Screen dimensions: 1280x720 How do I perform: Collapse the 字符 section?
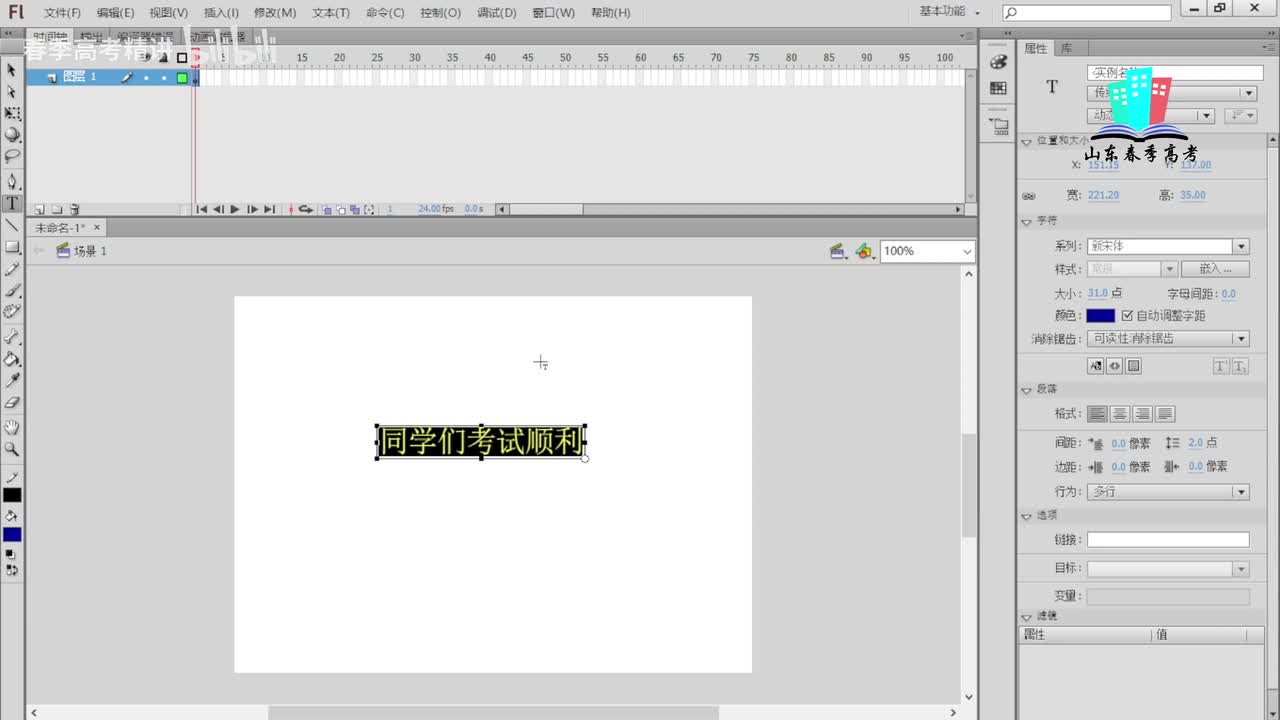pyautogui.click(x=1026, y=221)
